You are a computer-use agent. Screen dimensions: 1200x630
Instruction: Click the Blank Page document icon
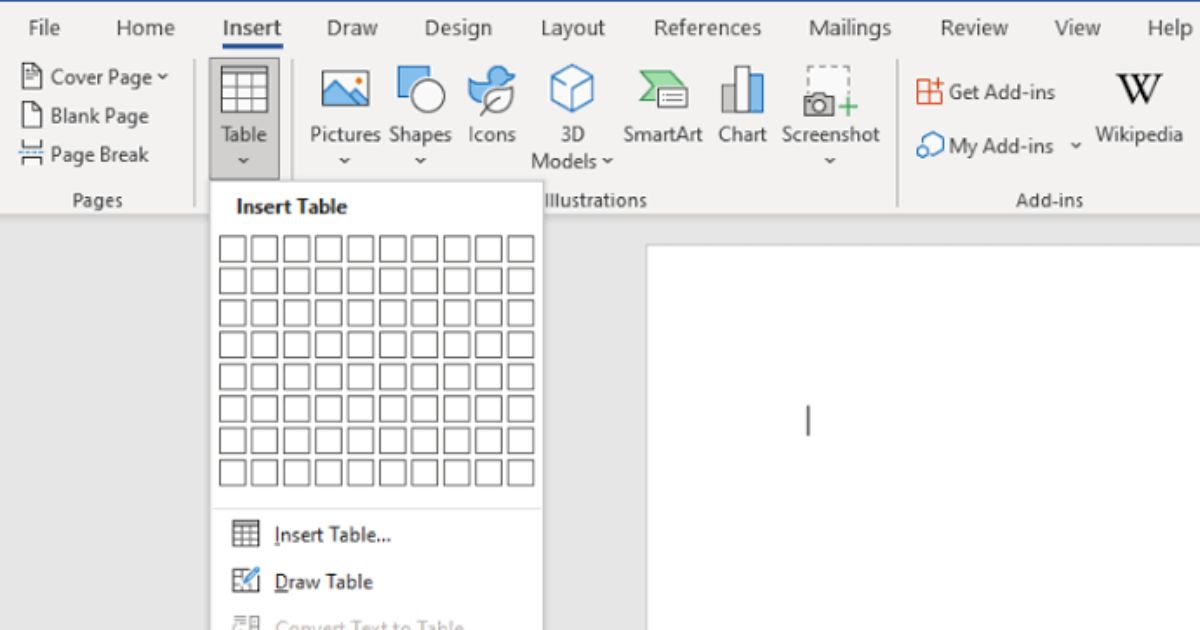coord(33,116)
